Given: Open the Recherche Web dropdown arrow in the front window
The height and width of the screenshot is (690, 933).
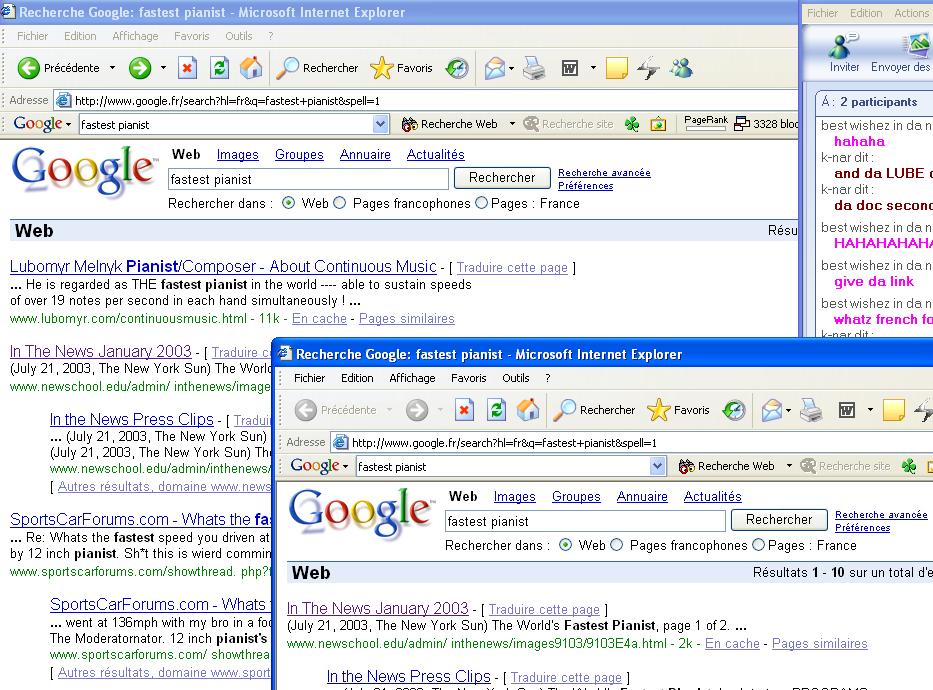Looking at the screenshot, I should click(789, 466).
